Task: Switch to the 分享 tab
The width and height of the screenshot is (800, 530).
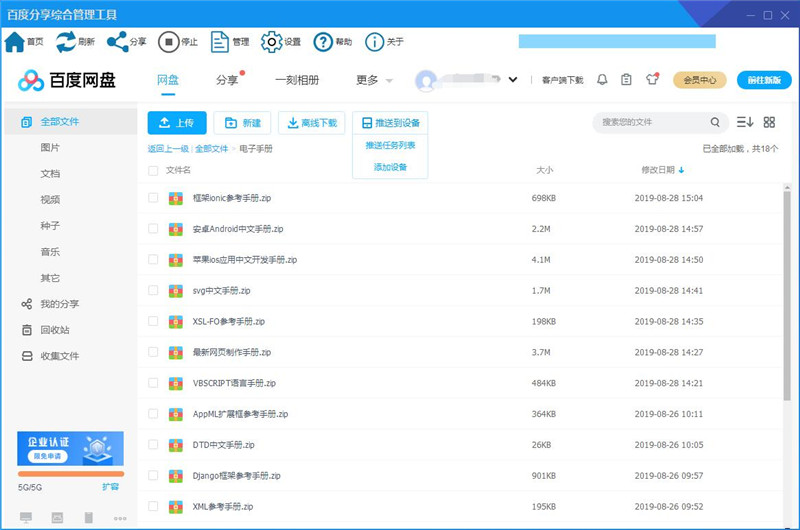Action: [227, 80]
